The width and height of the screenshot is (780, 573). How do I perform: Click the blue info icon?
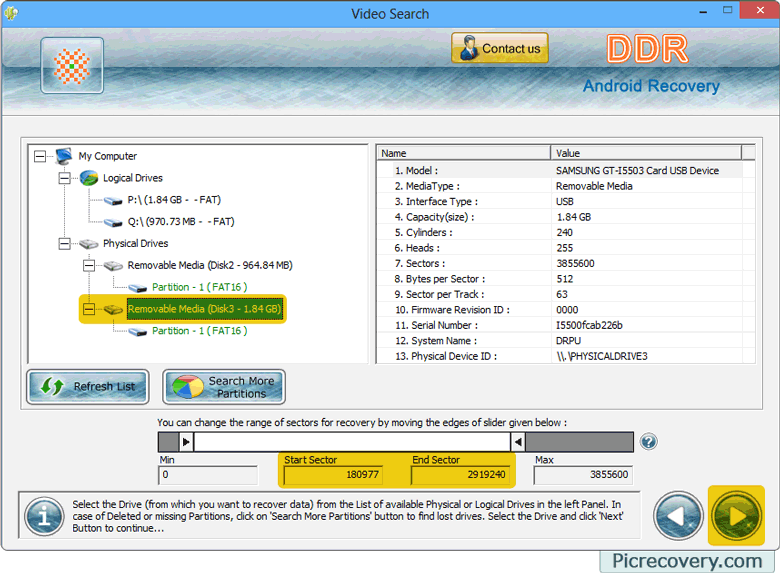click(43, 516)
